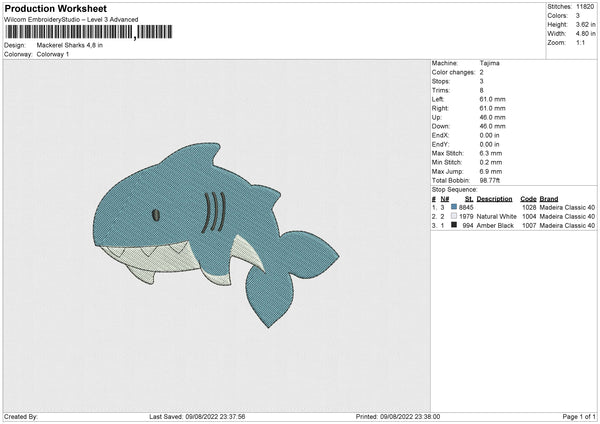Viewport: 600px width, 424px height.
Task: Click 'Wilcom EmbroideryStudio – Level 3 Advanced' text
Action: click(71, 20)
